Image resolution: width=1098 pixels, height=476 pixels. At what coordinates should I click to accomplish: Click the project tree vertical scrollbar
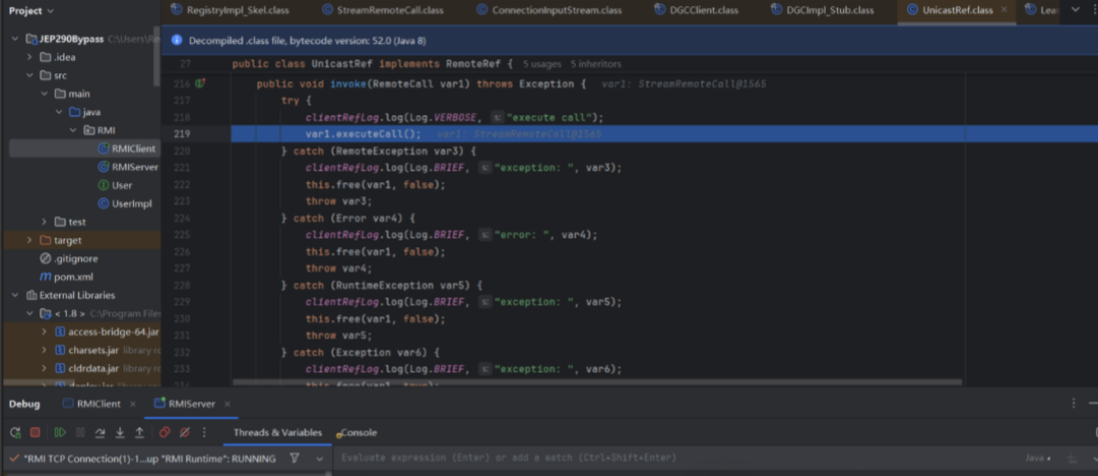[x=157, y=56]
